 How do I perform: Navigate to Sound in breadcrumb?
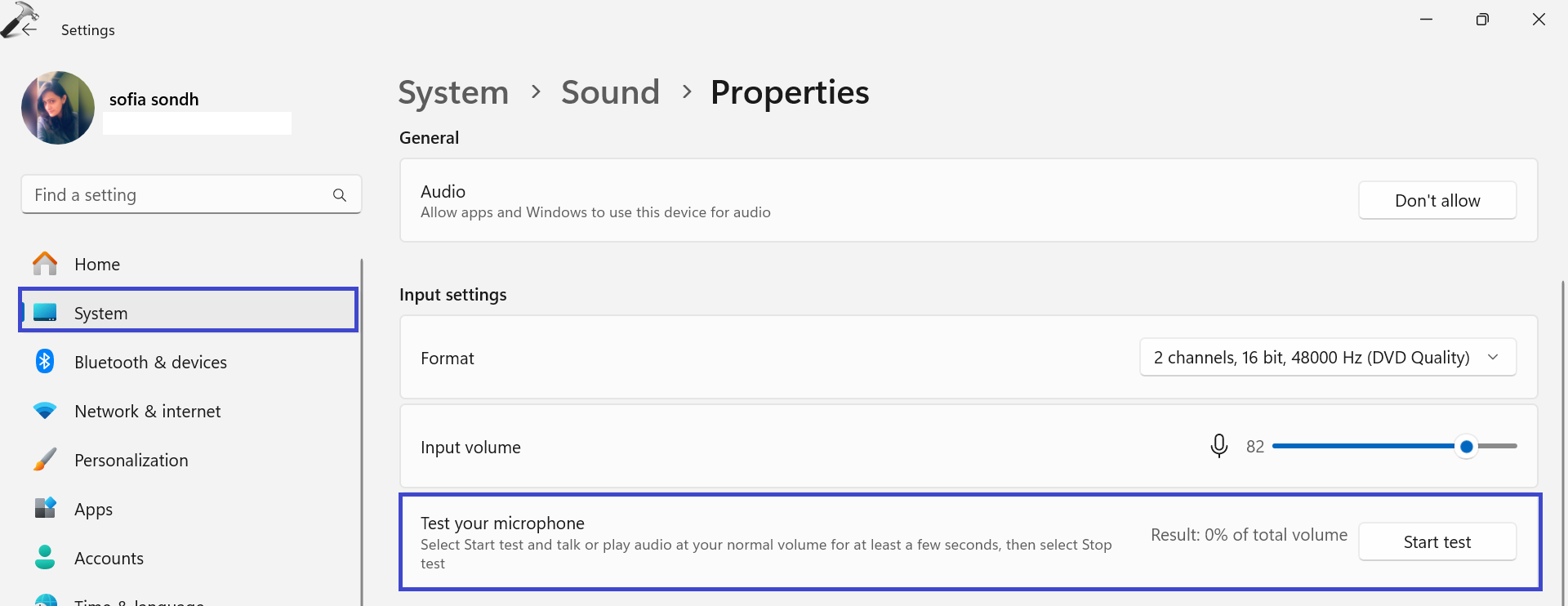coord(610,92)
